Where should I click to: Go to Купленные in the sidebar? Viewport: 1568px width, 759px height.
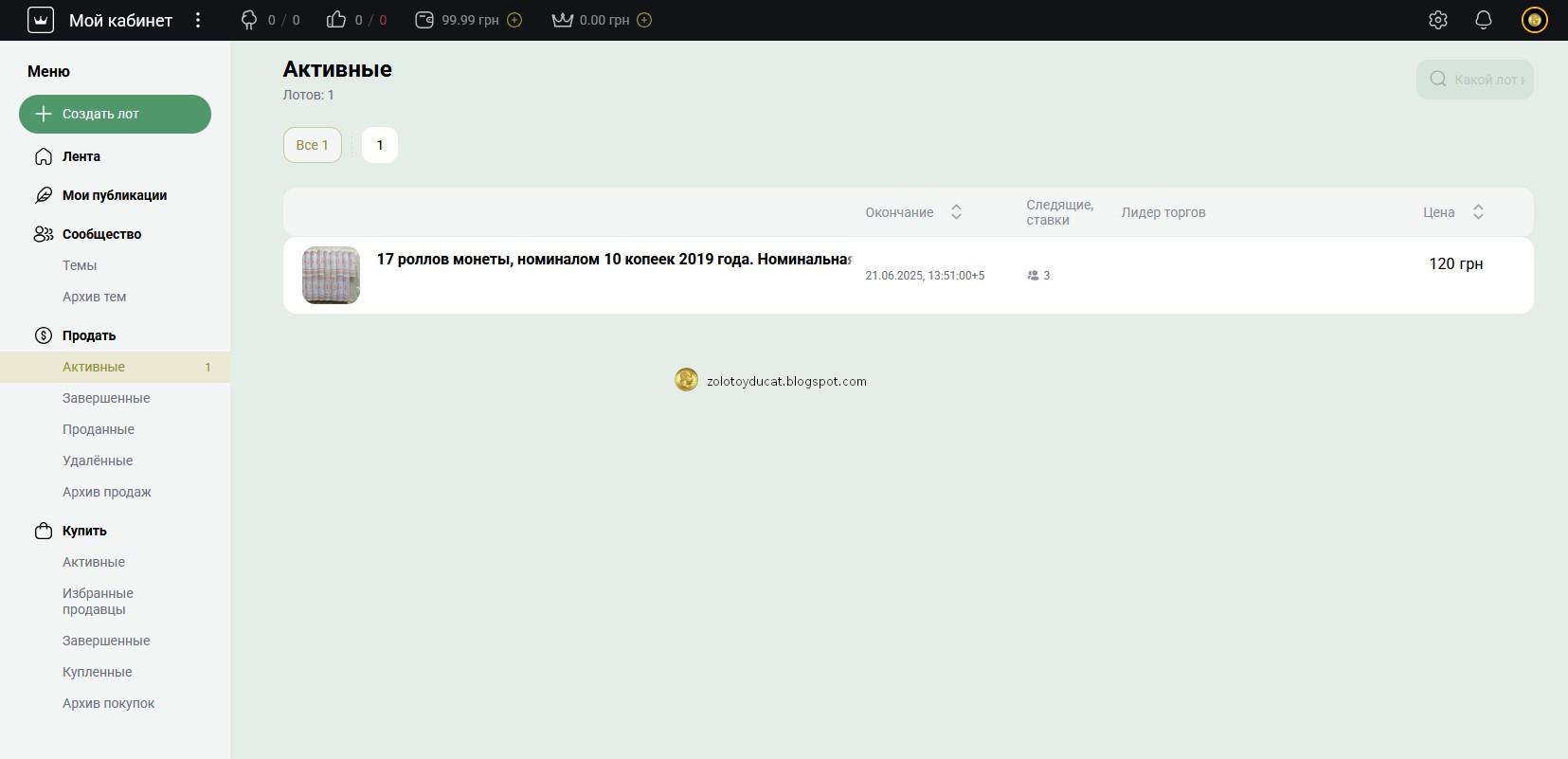tap(98, 672)
